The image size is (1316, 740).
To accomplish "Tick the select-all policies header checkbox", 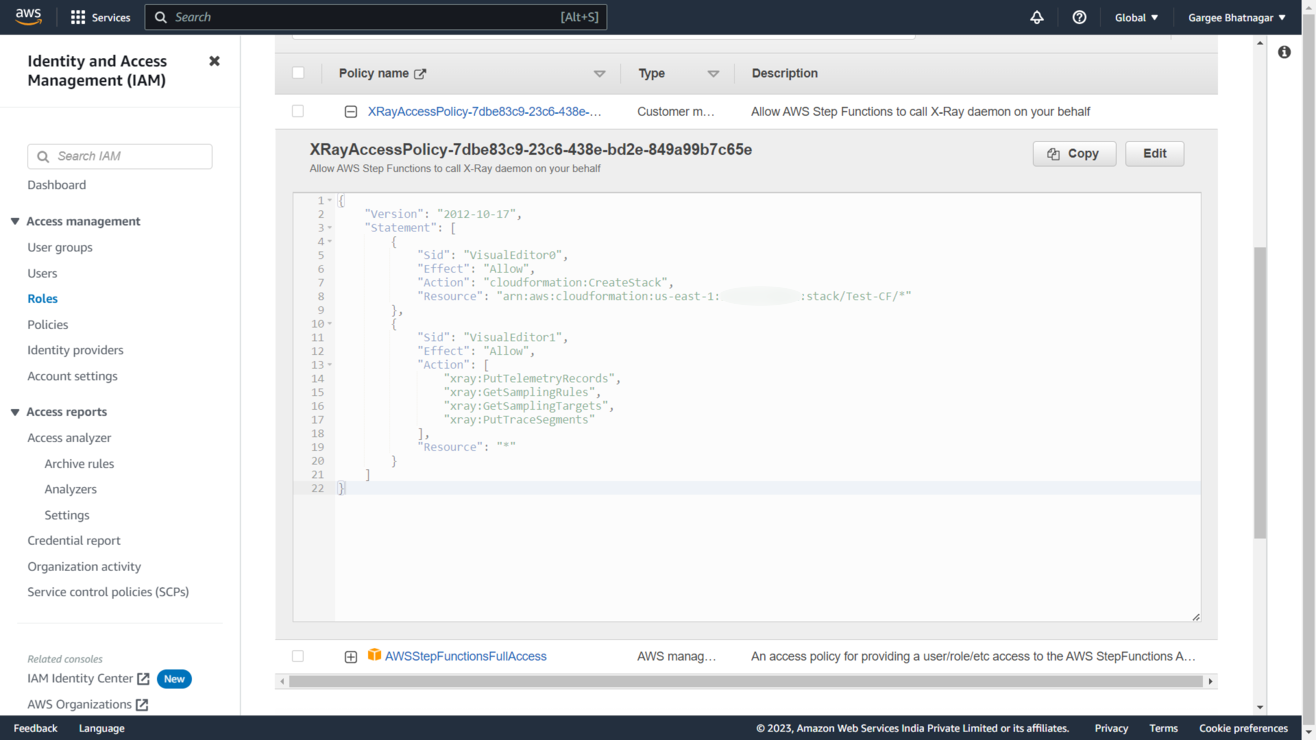I will pyautogui.click(x=298, y=73).
